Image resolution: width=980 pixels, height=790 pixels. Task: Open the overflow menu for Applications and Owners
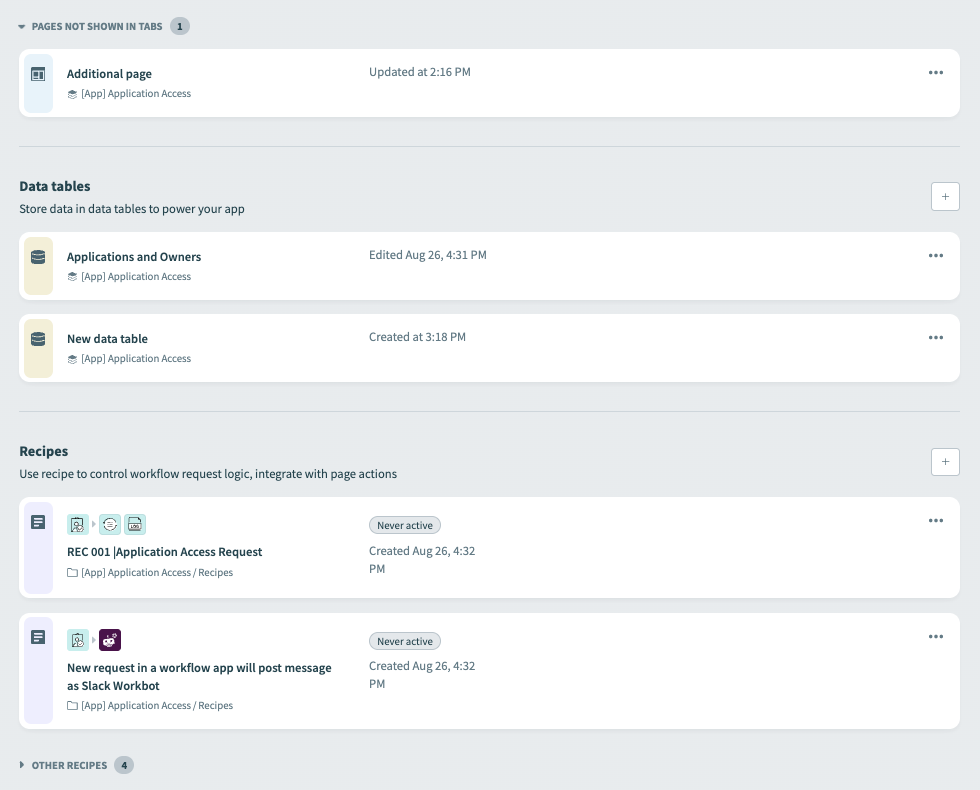coord(936,255)
